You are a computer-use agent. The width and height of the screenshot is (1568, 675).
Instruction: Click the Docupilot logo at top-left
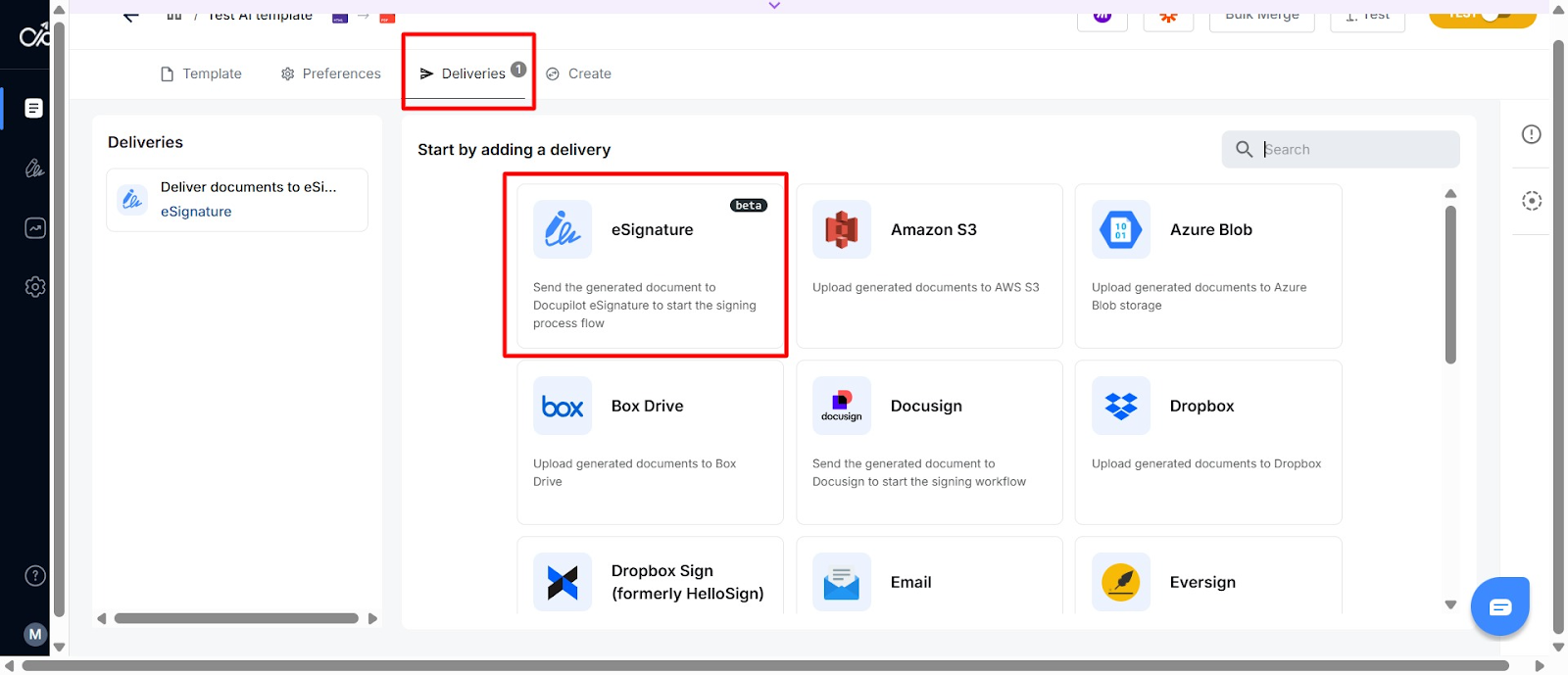34,36
